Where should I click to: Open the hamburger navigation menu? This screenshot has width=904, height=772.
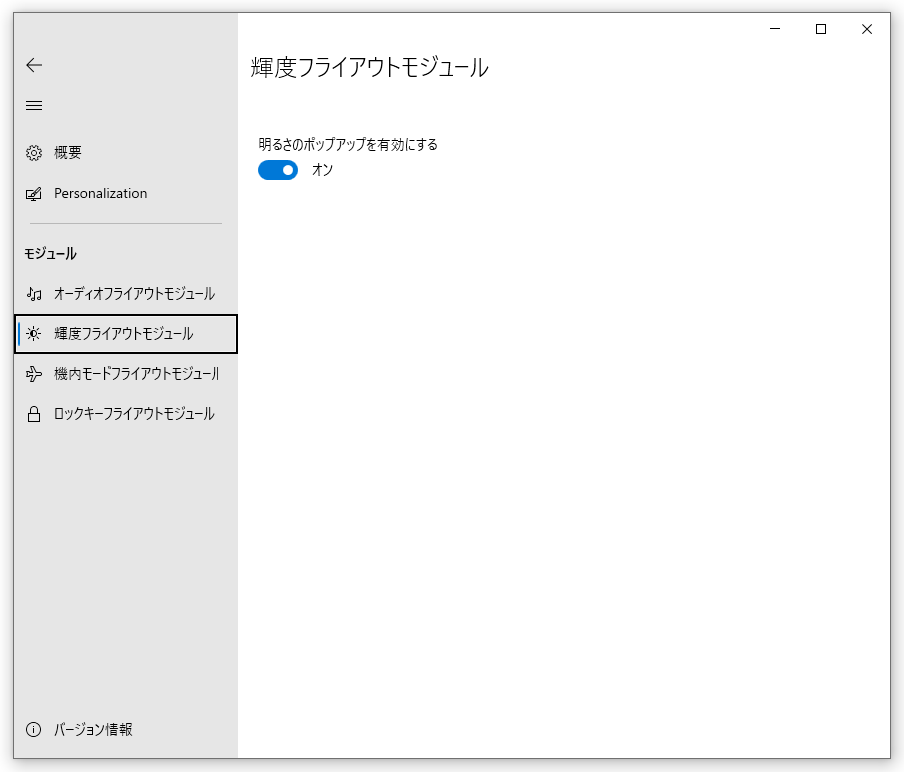point(34,106)
